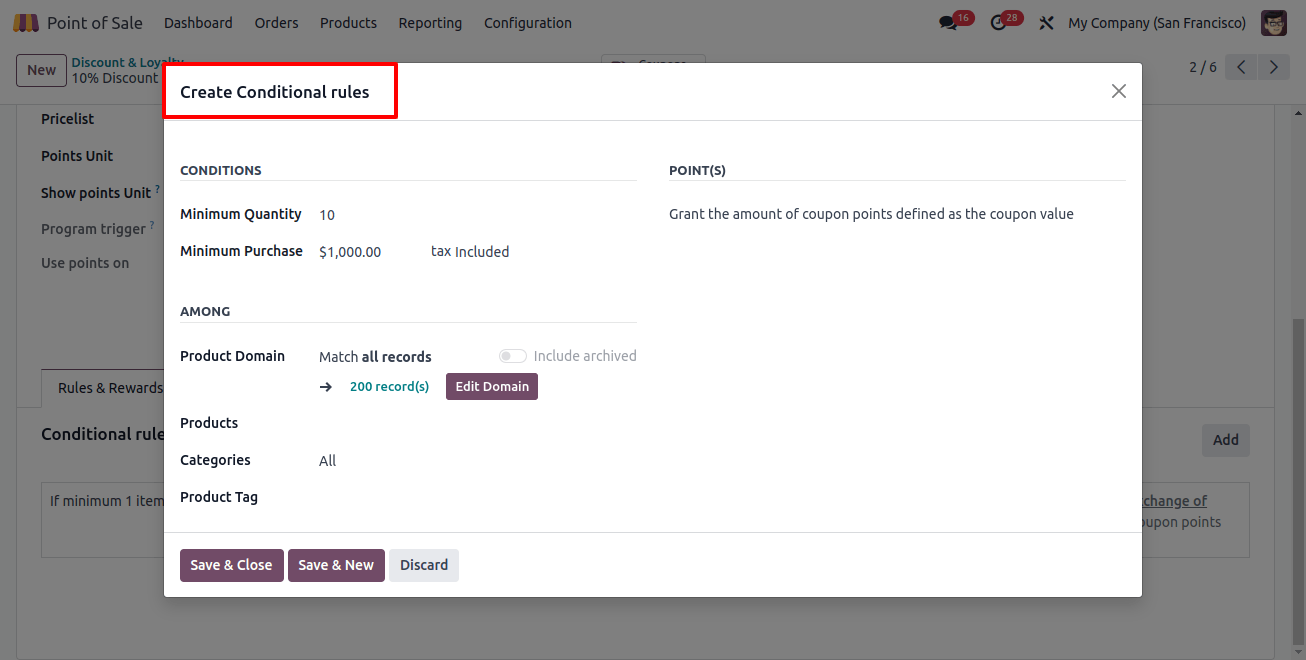This screenshot has height=660, width=1306.
Task: Click the Create Conditional rules title
Action: point(275,92)
